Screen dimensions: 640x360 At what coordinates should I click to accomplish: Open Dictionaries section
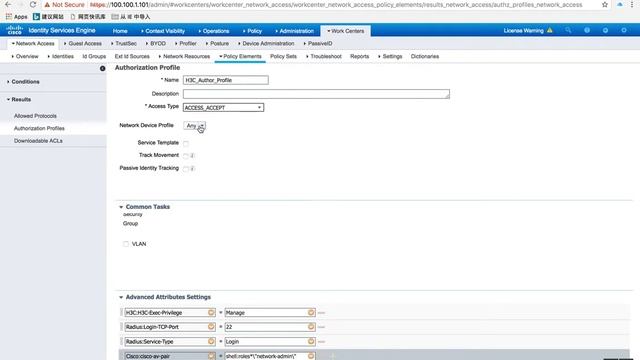click(x=424, y=56)
